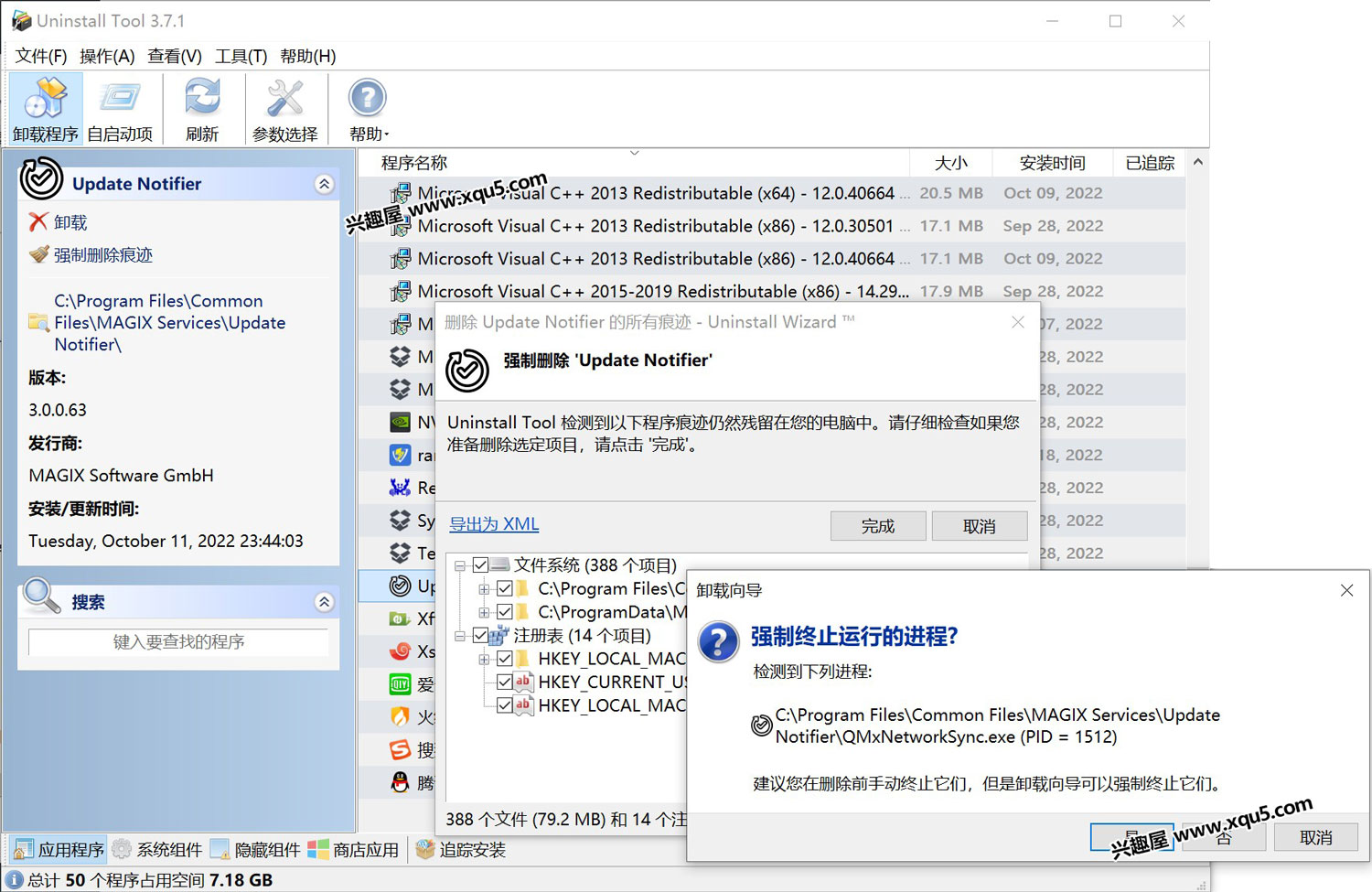Open the 帮助(H) menu
1372x892 pixels.
click(308, 56)
